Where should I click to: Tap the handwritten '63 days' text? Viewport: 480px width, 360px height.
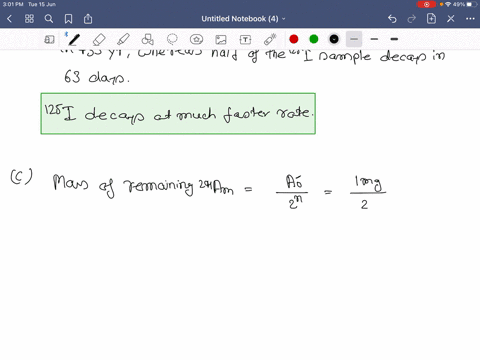pyautogui.click(x=96, y=77)
